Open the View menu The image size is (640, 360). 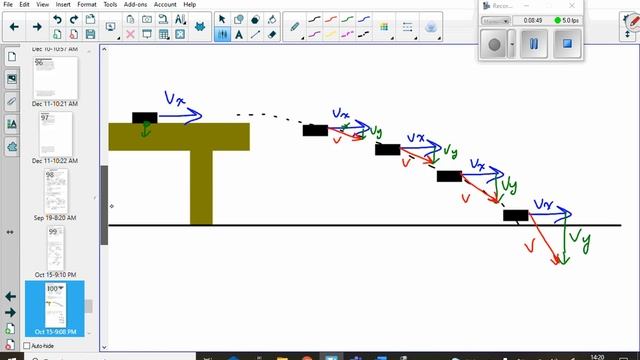coord(42,4)
